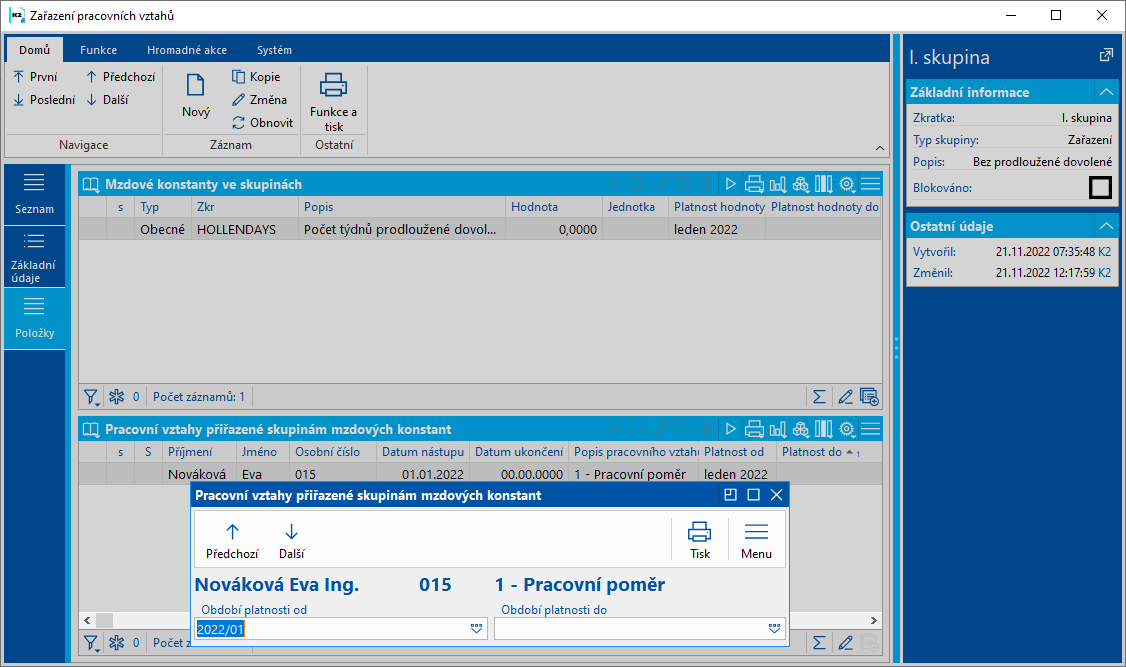Open Období platnosti do dropdown
Screen dimensions: 1126x667
774,628
